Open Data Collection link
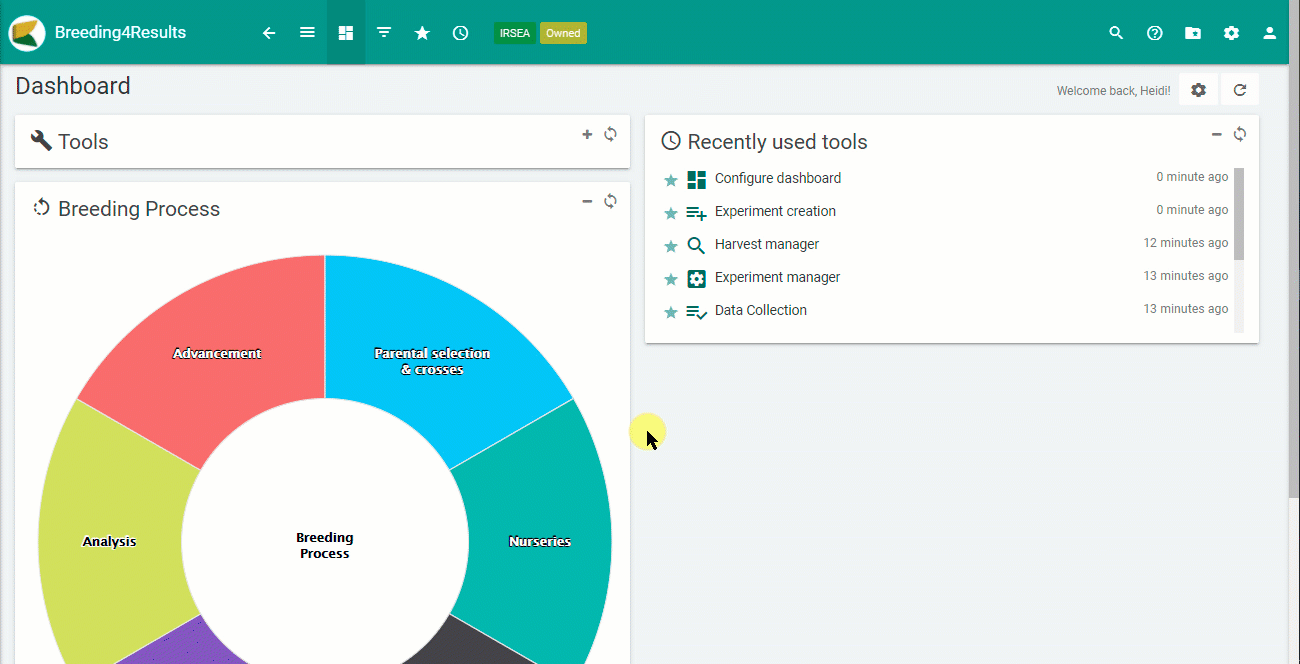Screen dimensions: 1300x664 pos(761,310)
